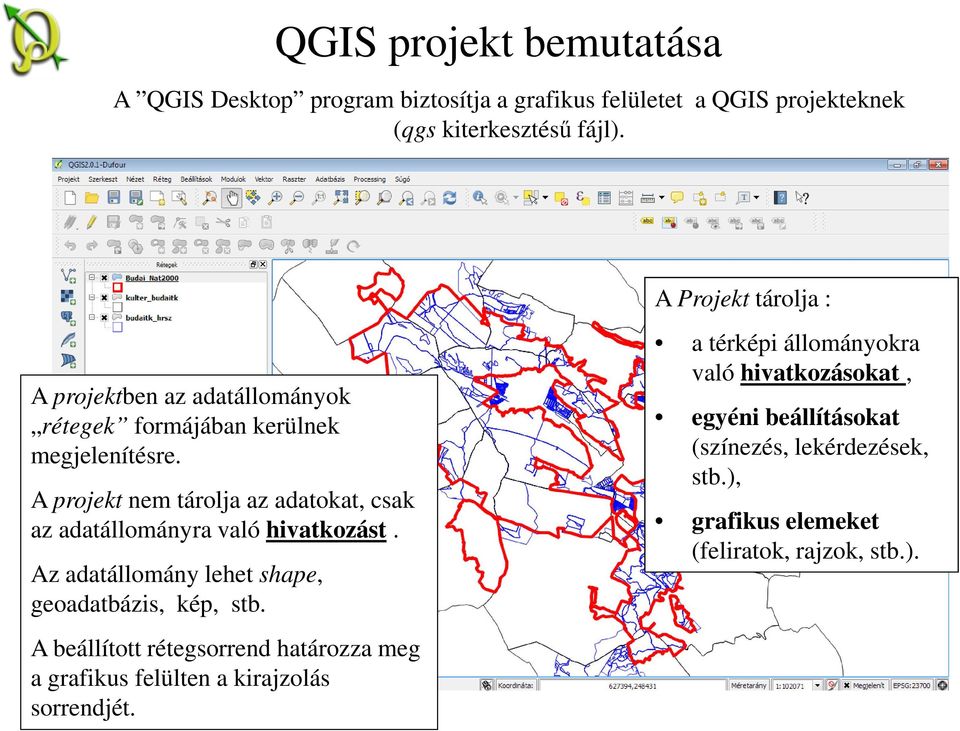Screen dimensions: 960x731
Task: Open the QGIS Help contents icon
Action: [x=780, y=198]
